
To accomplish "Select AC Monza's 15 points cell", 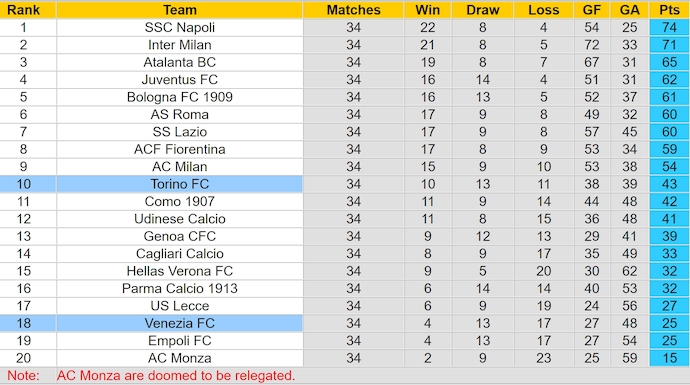I will pyautogui.click(x=669, y=358).
